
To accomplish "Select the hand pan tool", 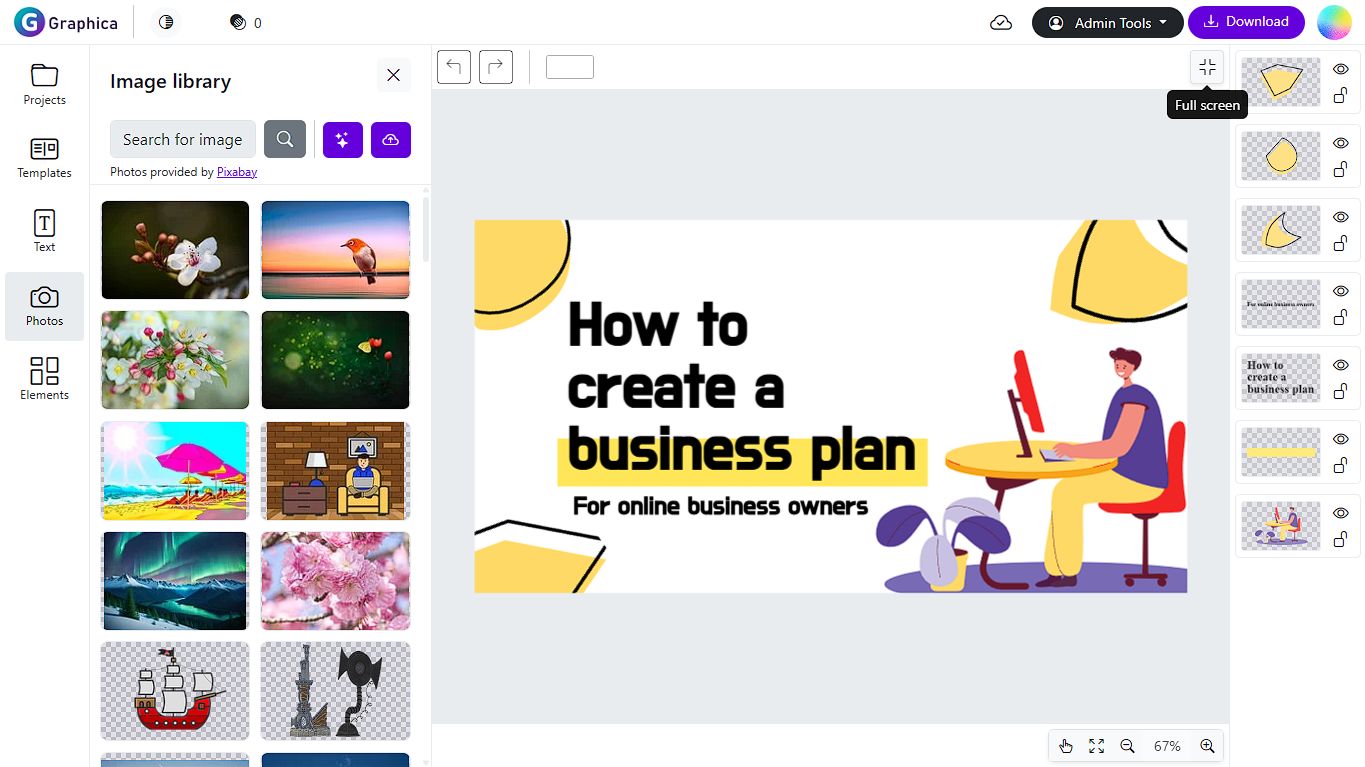I will click(1066, 746).
